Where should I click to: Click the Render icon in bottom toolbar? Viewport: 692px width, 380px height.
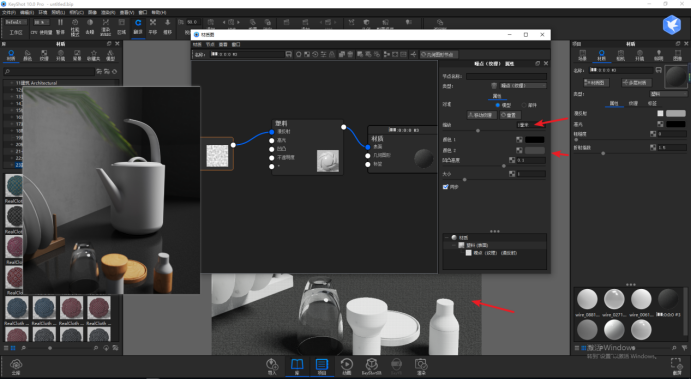[421, 365]
